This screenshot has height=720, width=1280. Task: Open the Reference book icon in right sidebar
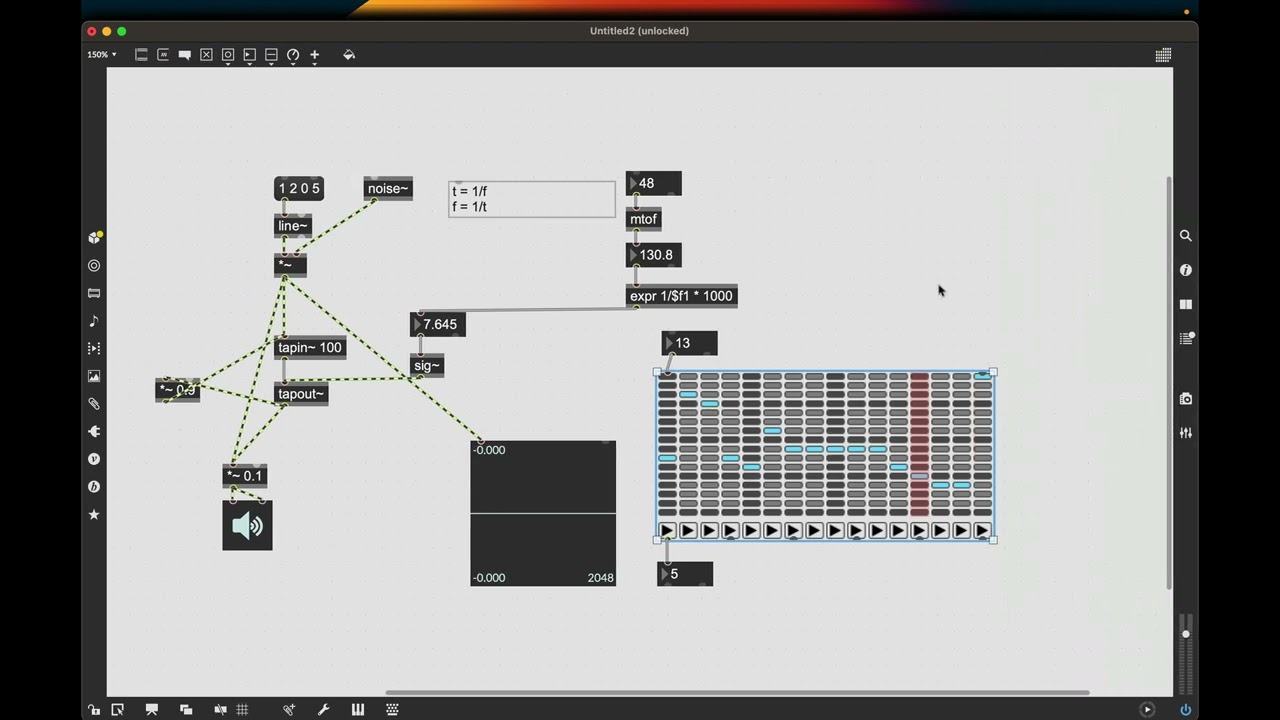(x=1185, y=304)
